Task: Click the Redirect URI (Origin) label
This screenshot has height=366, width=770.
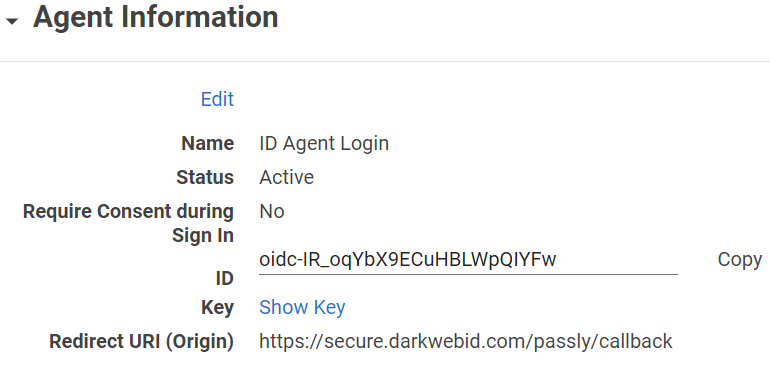Action: click(x=141, y=341)
